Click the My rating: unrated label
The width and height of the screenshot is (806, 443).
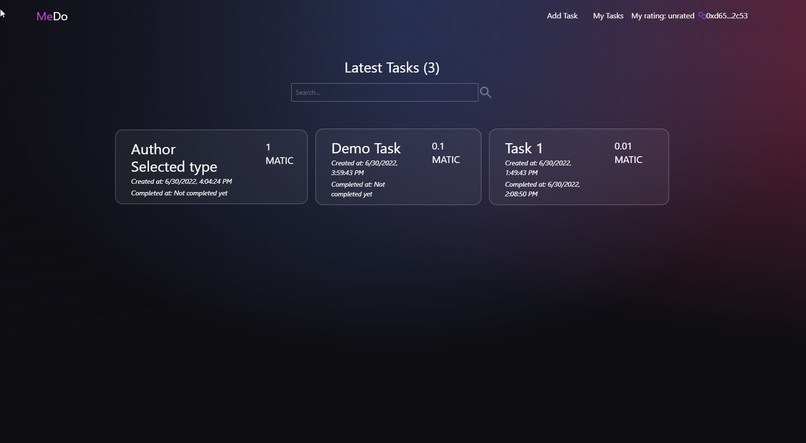click(x=663, y=16)
